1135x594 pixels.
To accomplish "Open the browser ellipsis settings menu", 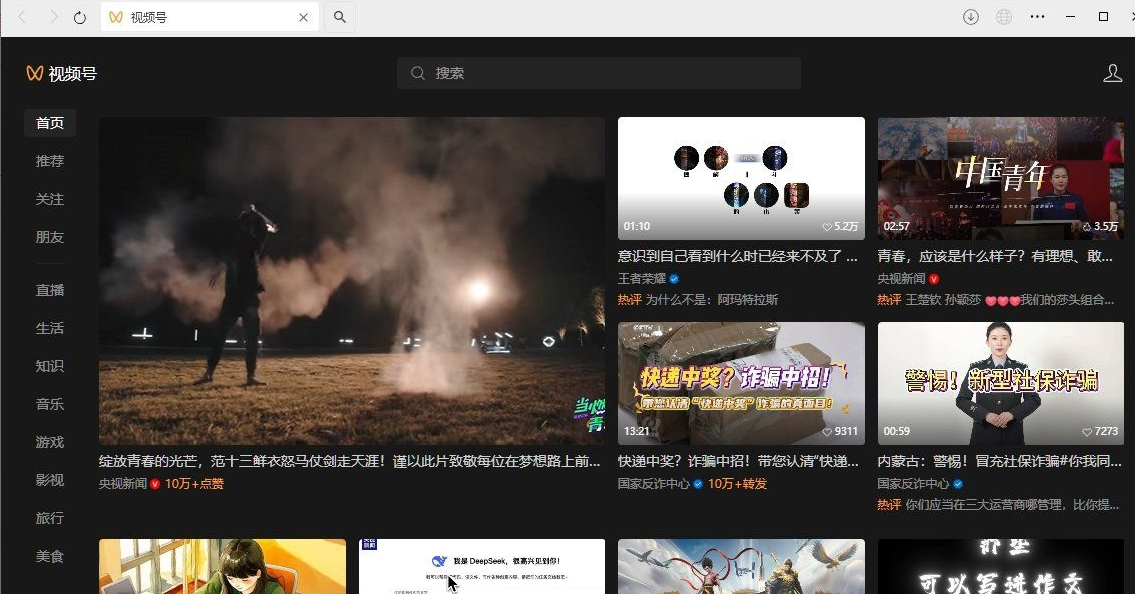I will point(1037,17).
